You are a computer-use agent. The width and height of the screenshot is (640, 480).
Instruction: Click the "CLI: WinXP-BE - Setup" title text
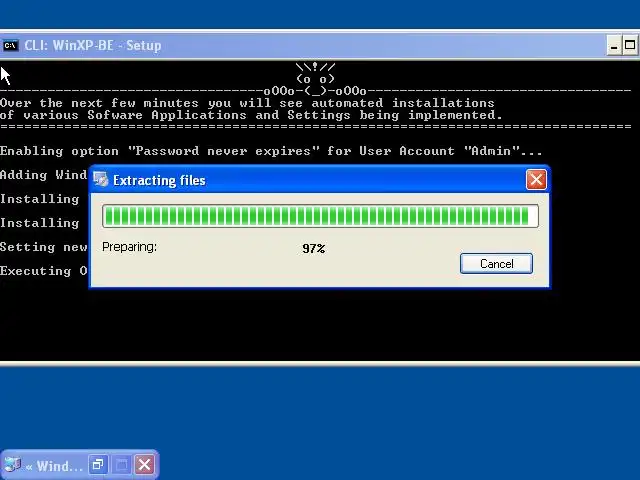coord(93,45)
